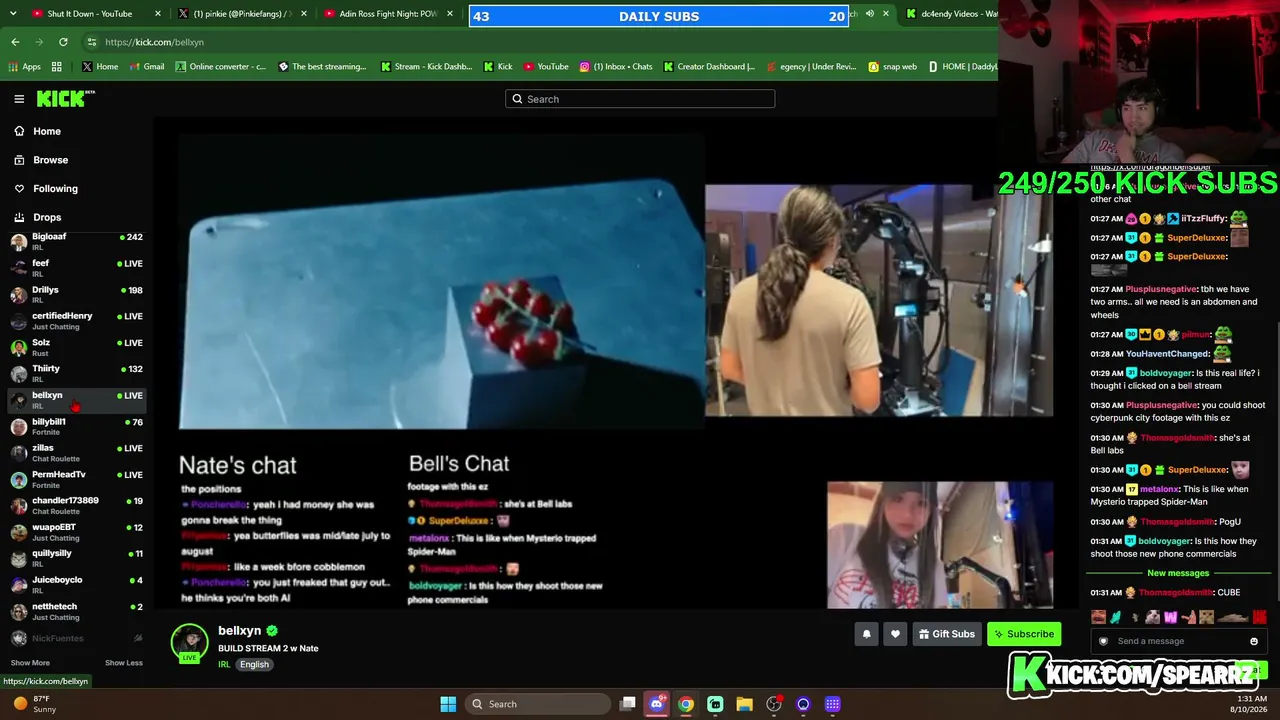The image size is (1280, 720).
Task: Open chandler173869's channel in the sidebar
Action: pyautogui.click(x=77, y=505)
